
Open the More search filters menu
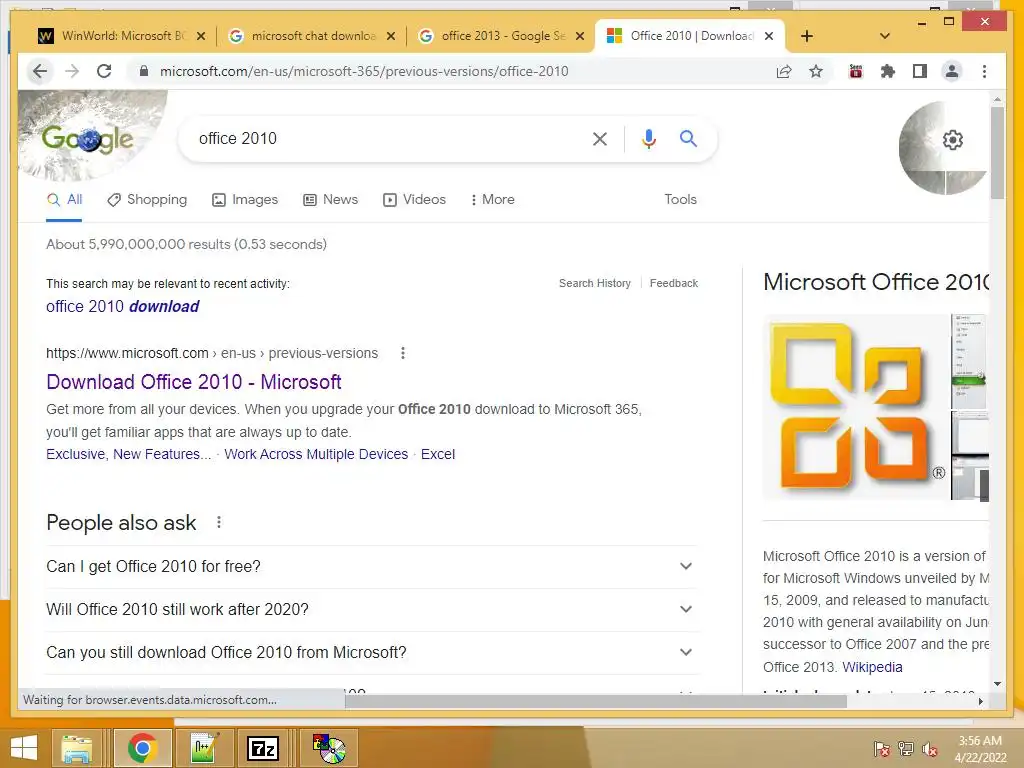[x=492, y=199]
